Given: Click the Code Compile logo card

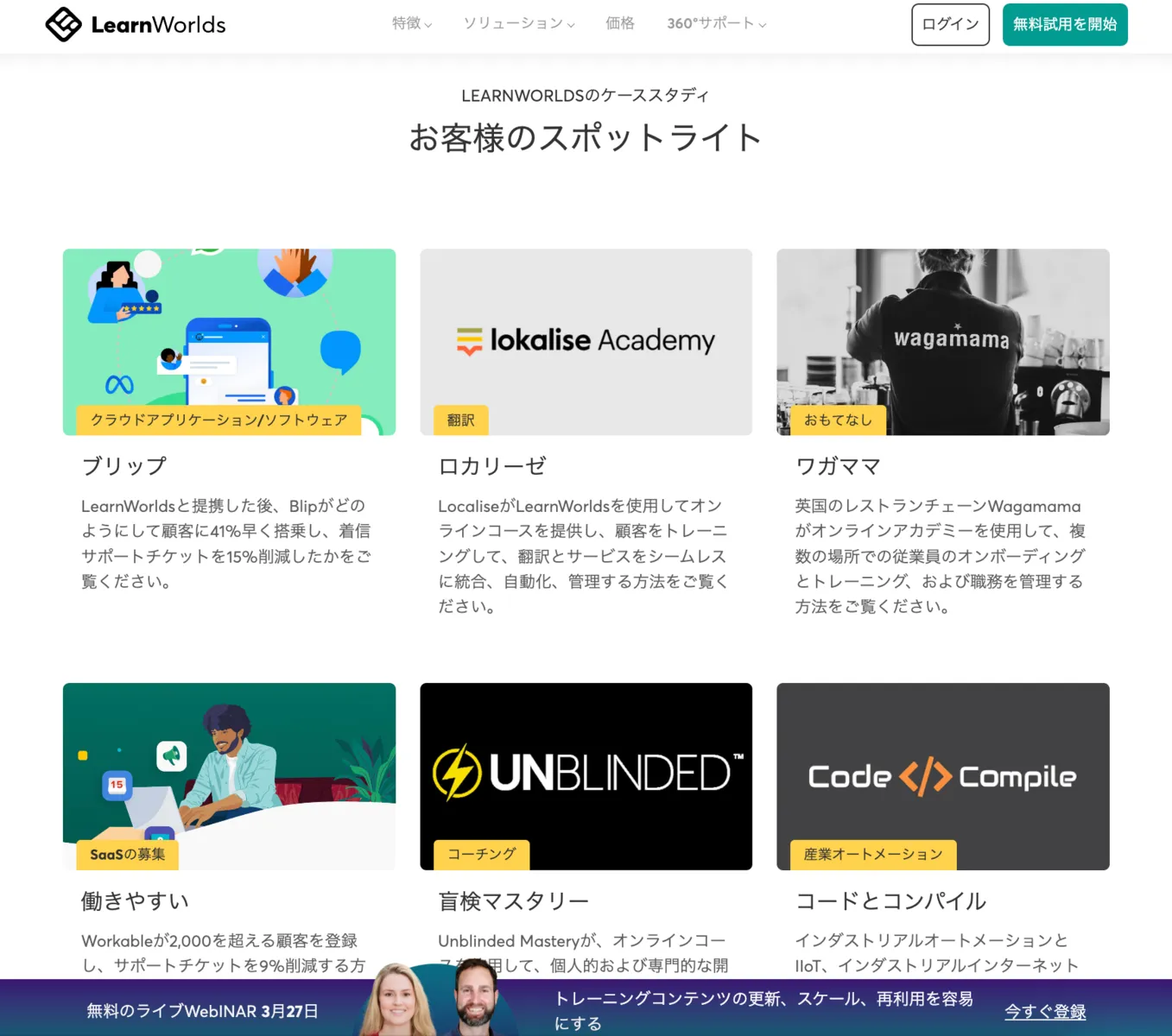Looking at the screenshot, I should click(943, 776).
